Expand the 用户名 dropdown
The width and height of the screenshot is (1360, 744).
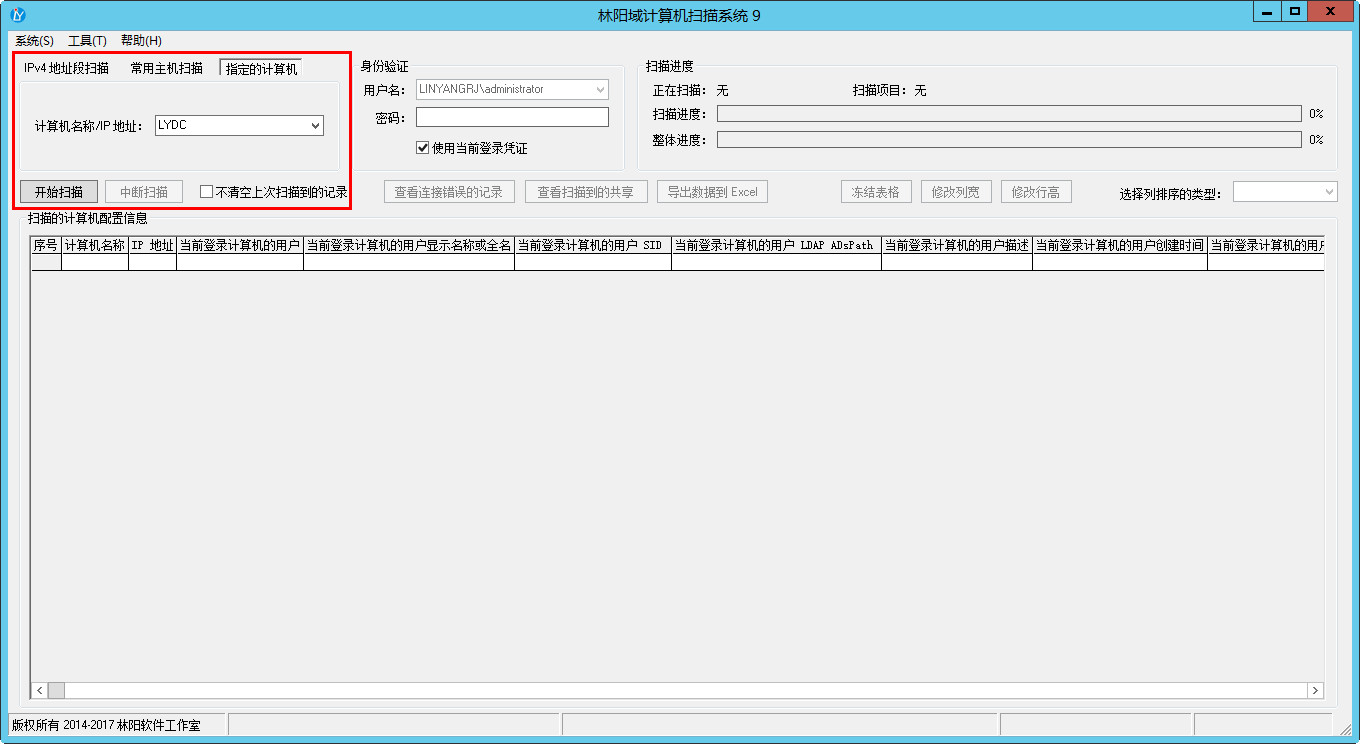[601, 90]
